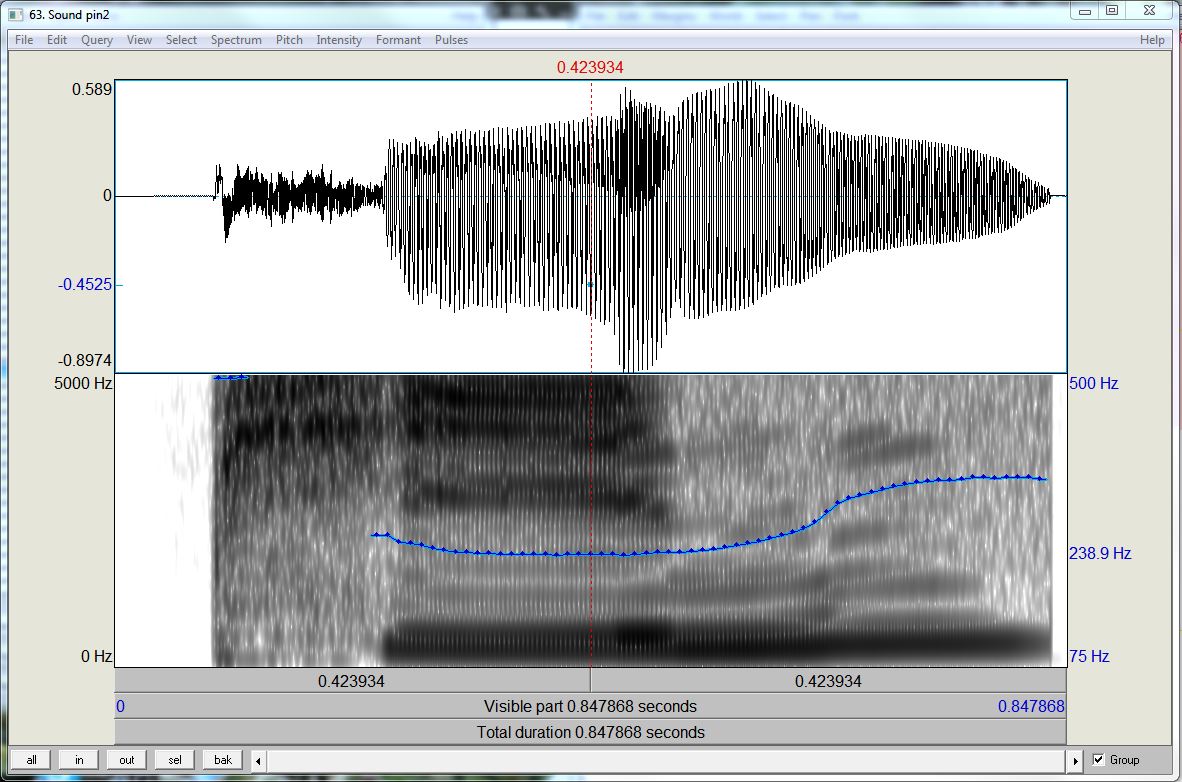Click the Praat window icon in title bar
The height and width of the screenshot is (782, 1182).
click(16, 14)
